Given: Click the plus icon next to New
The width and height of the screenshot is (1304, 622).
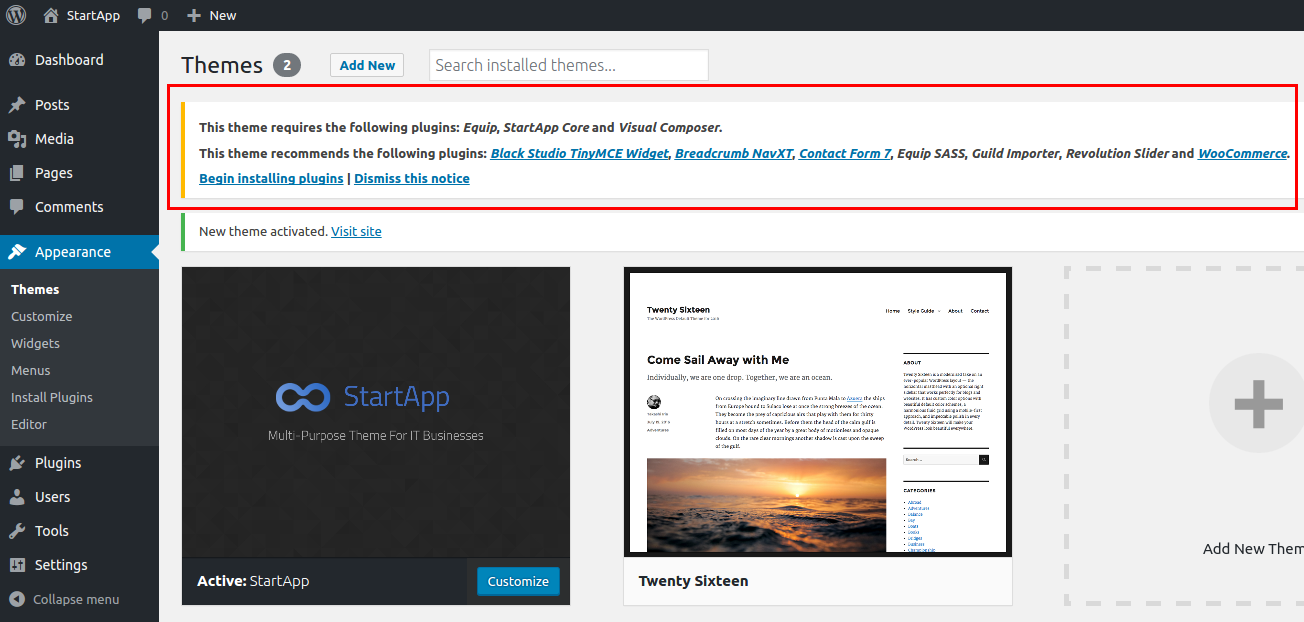Looking at the screenshot, I should tap(194, 16).
